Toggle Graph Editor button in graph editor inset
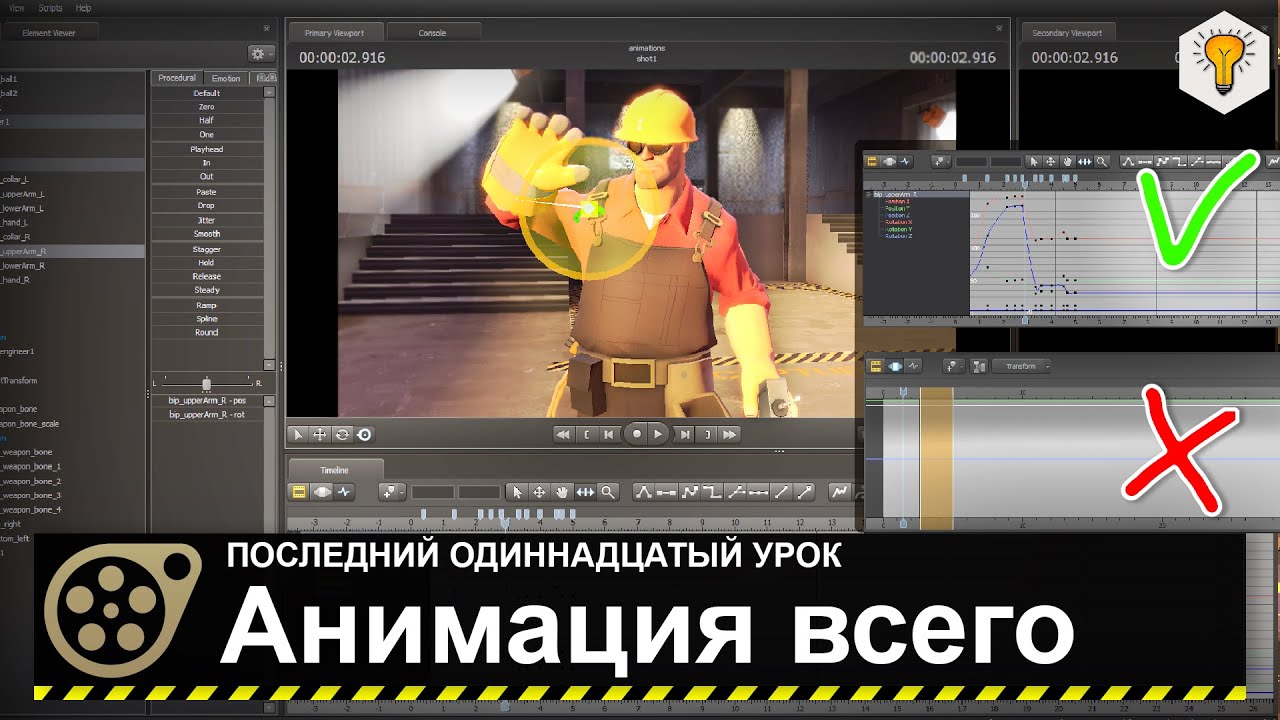Viewport: 1280px width, 720px height. (x=905, y=161)
